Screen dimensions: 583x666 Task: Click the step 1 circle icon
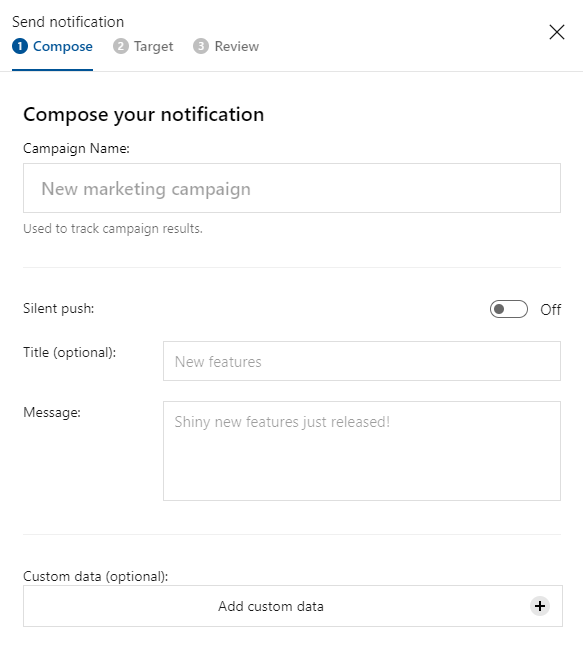(20, 46)
